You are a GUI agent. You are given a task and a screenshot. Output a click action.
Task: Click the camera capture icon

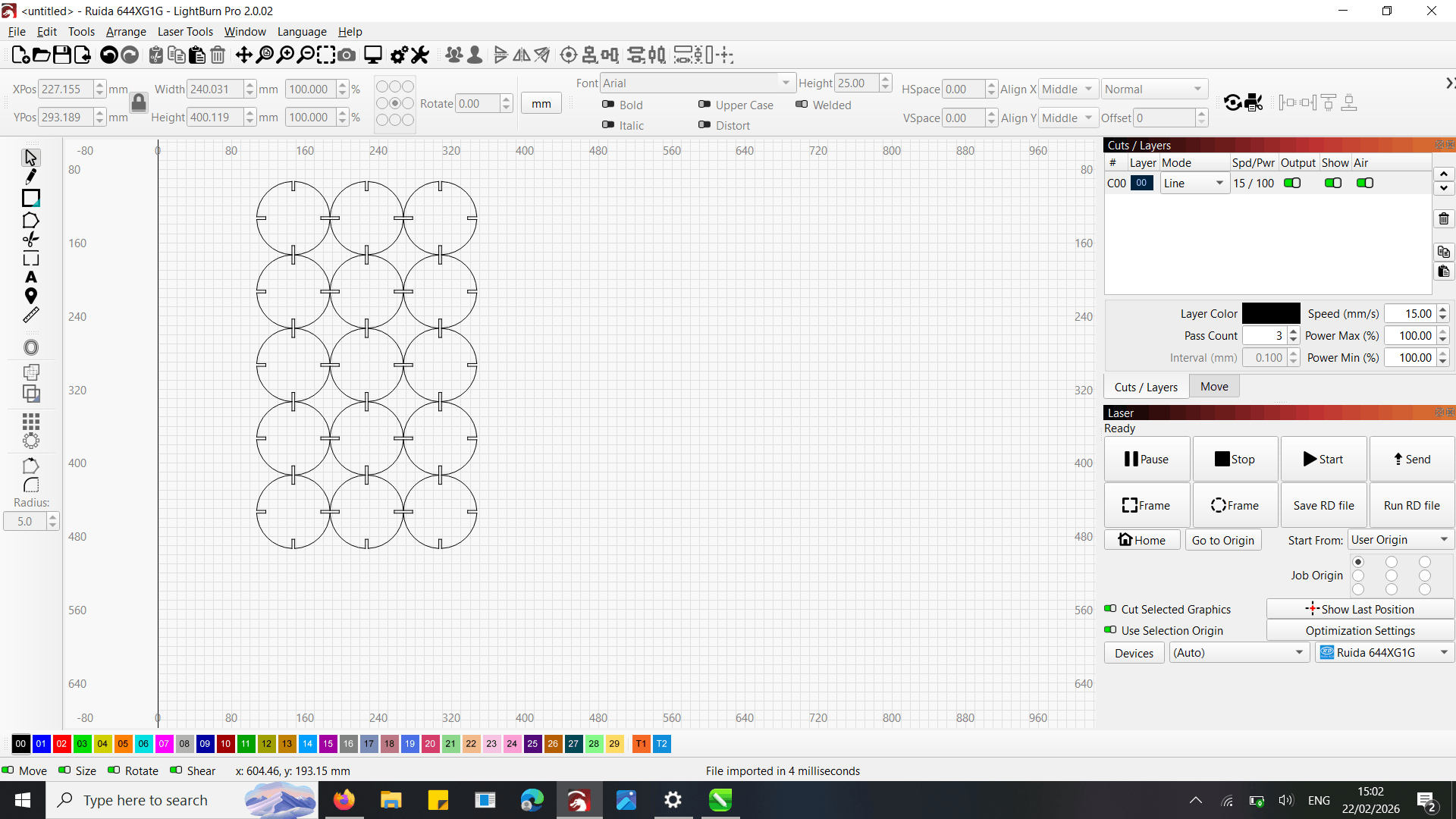click(x=347, y=55)
